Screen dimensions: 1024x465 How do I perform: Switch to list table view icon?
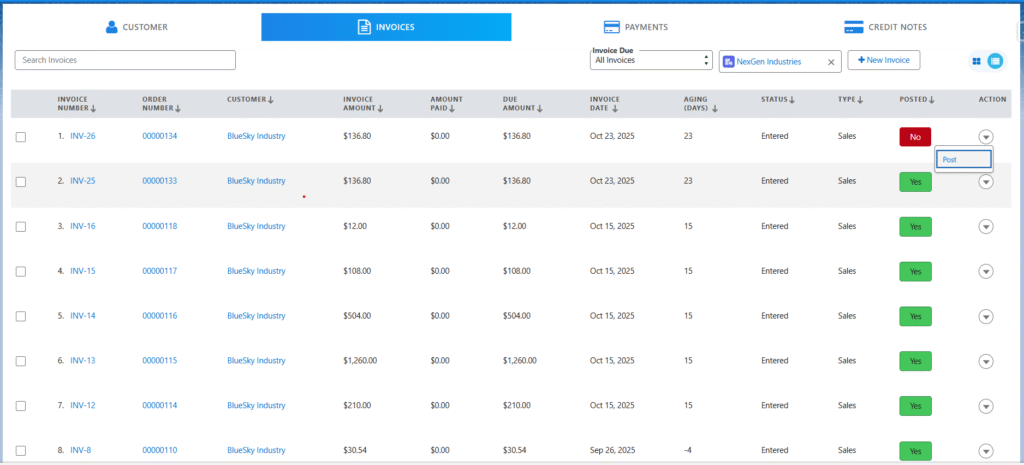(995, 61)
